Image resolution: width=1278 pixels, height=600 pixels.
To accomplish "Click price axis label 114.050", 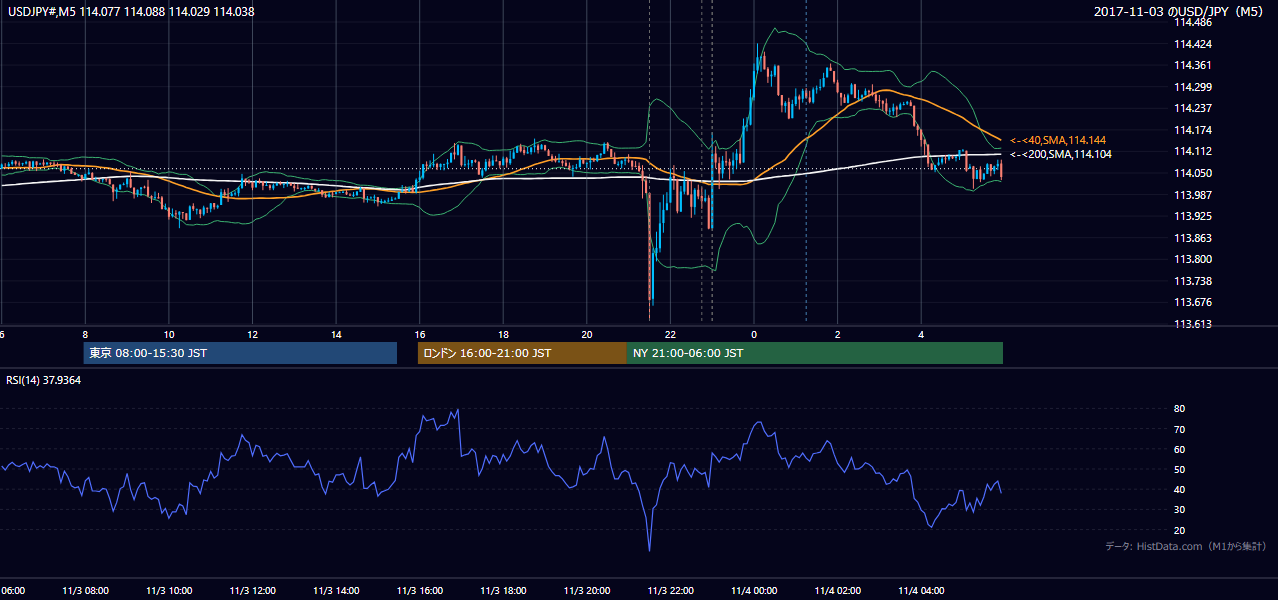I will pyautogui.click(x=1193, y=173).
